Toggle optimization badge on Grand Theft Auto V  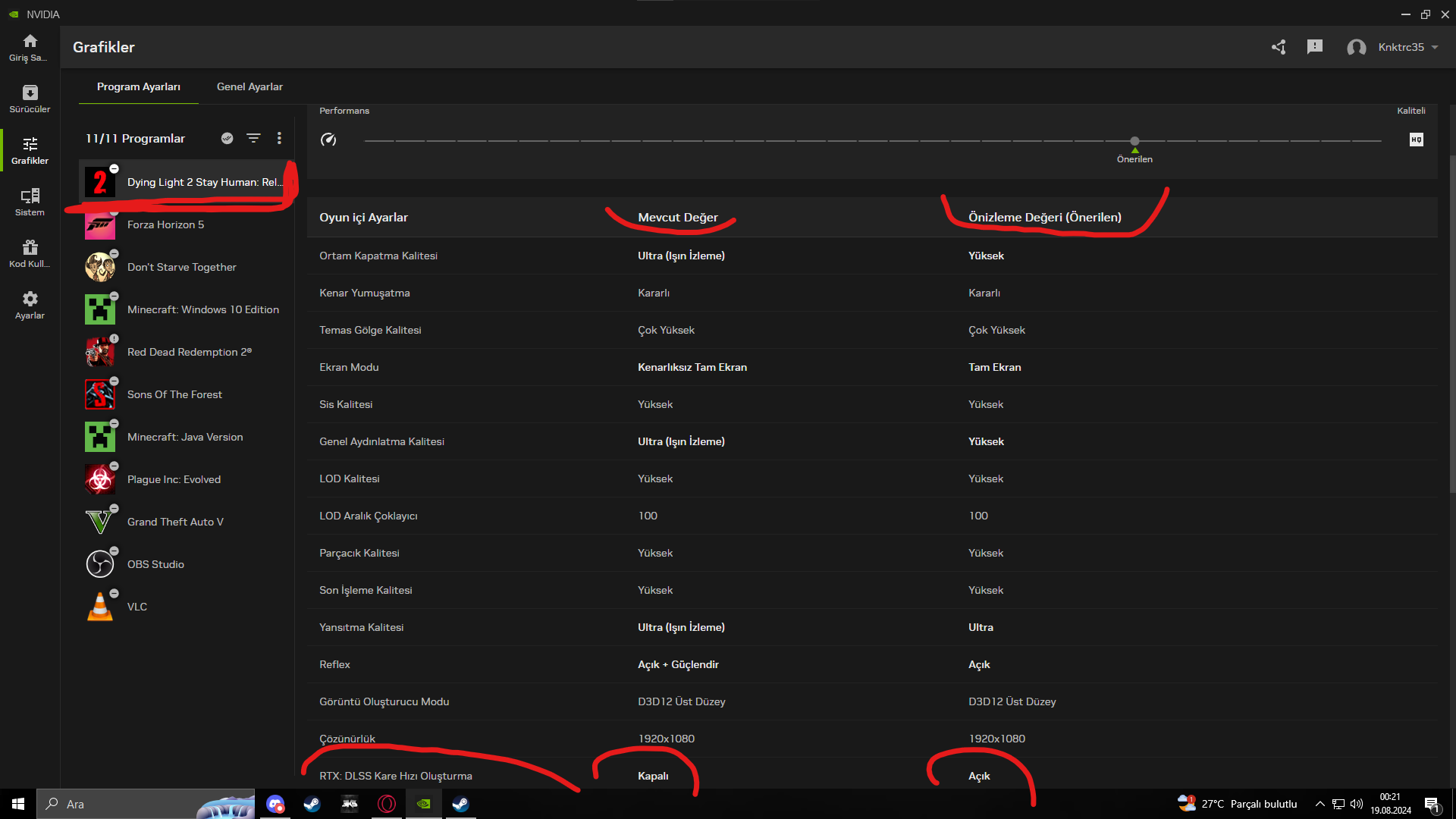114,509
